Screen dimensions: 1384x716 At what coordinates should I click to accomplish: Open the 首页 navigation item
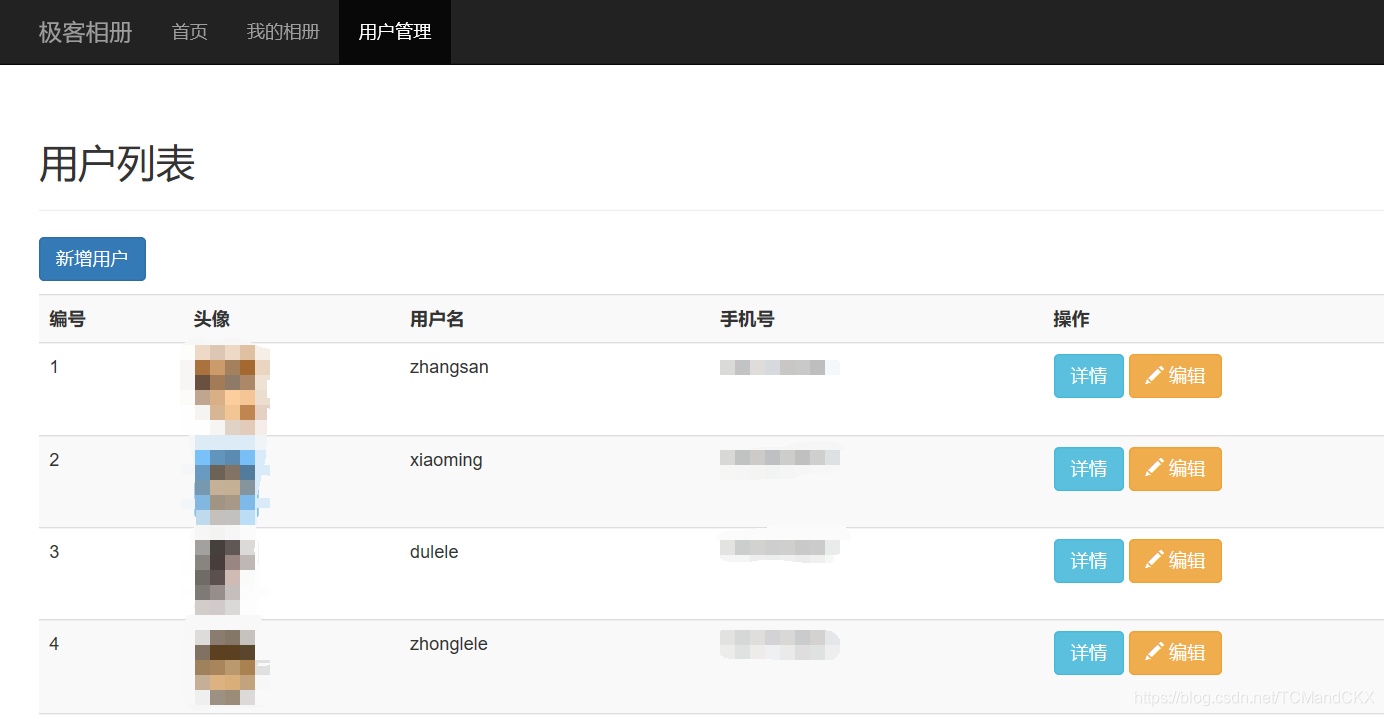pyautogui.click(x=190, y=32)
